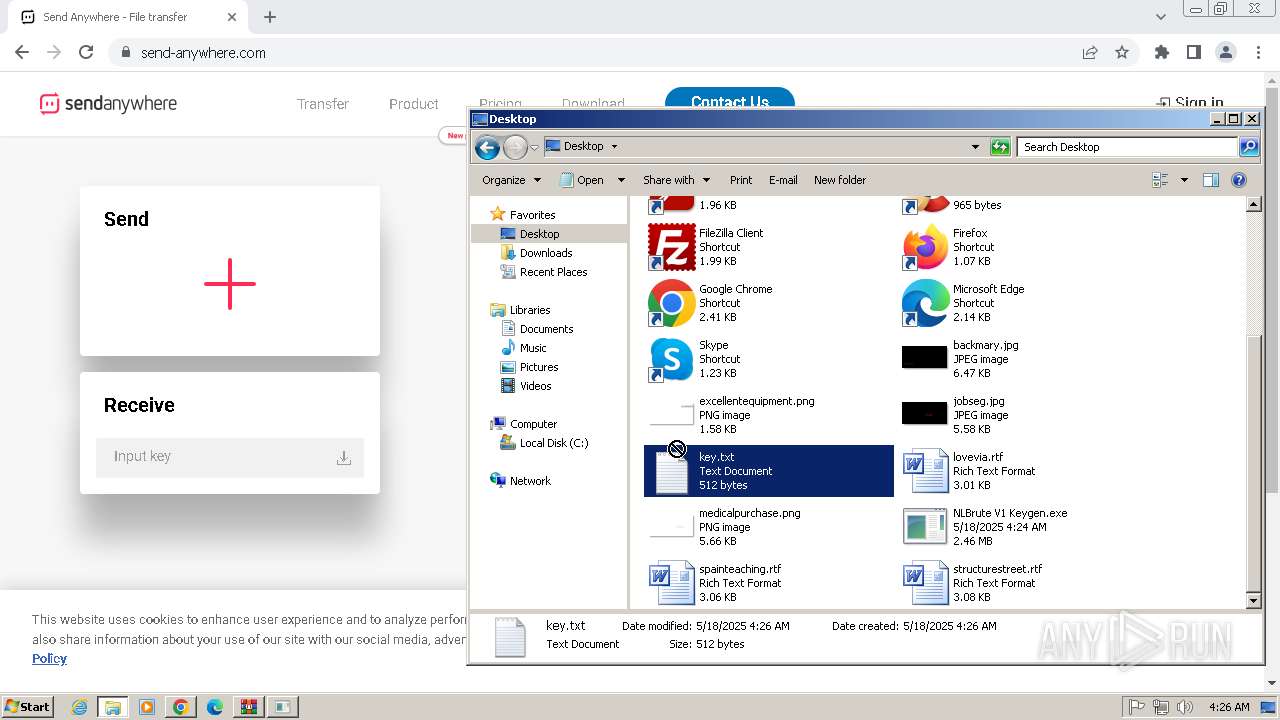Click the Explorer back arrow button
Viewport: 1280px width, 720px height.
click(487, 148)
